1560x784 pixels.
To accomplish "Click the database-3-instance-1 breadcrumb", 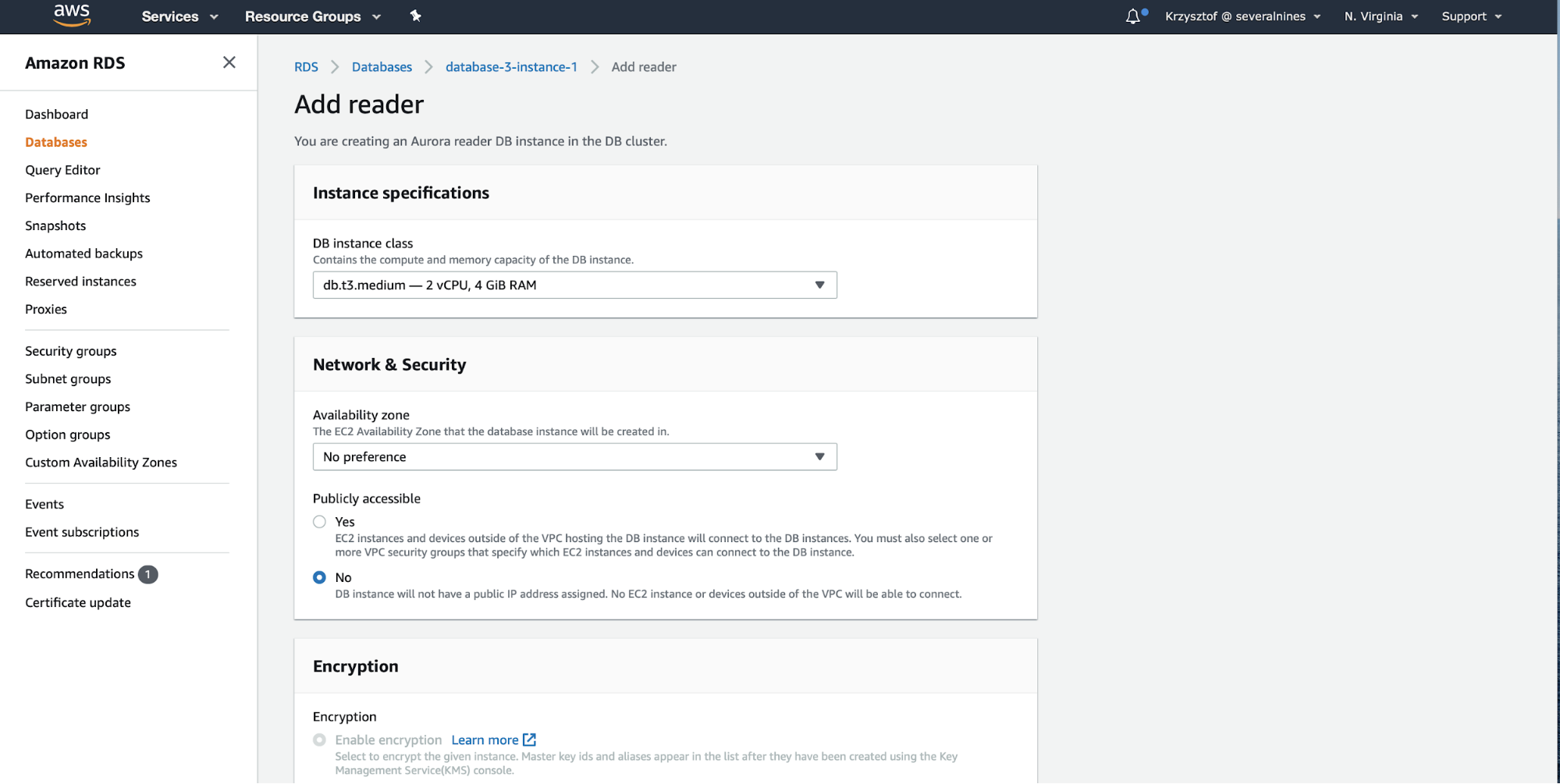I will (511, 67).
